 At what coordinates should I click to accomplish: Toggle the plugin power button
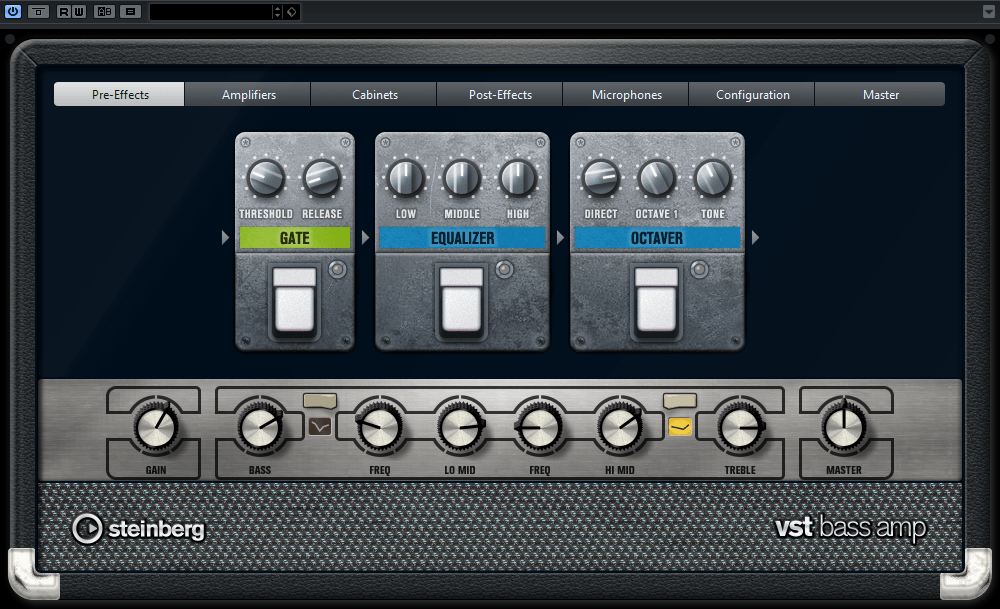coord(12,12)
